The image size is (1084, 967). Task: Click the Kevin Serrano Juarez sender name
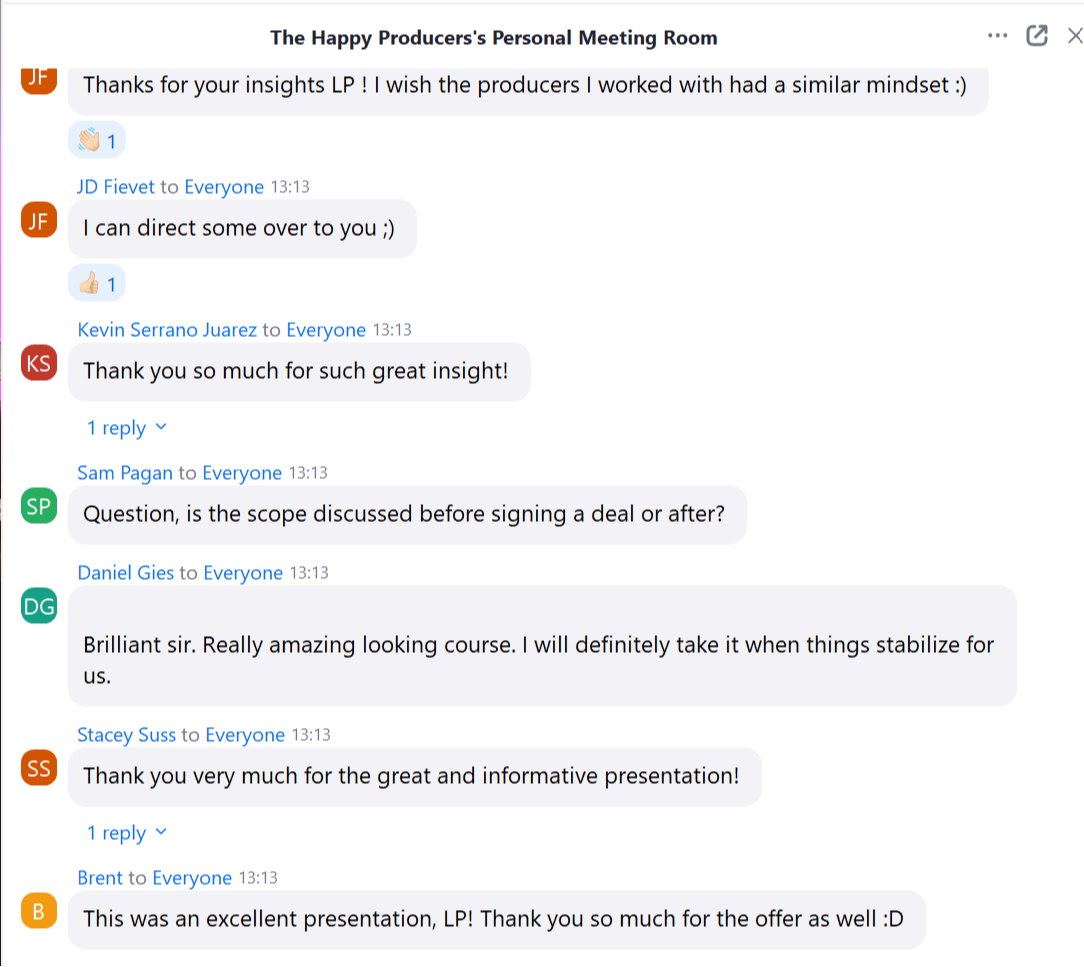tap(167, 330)
